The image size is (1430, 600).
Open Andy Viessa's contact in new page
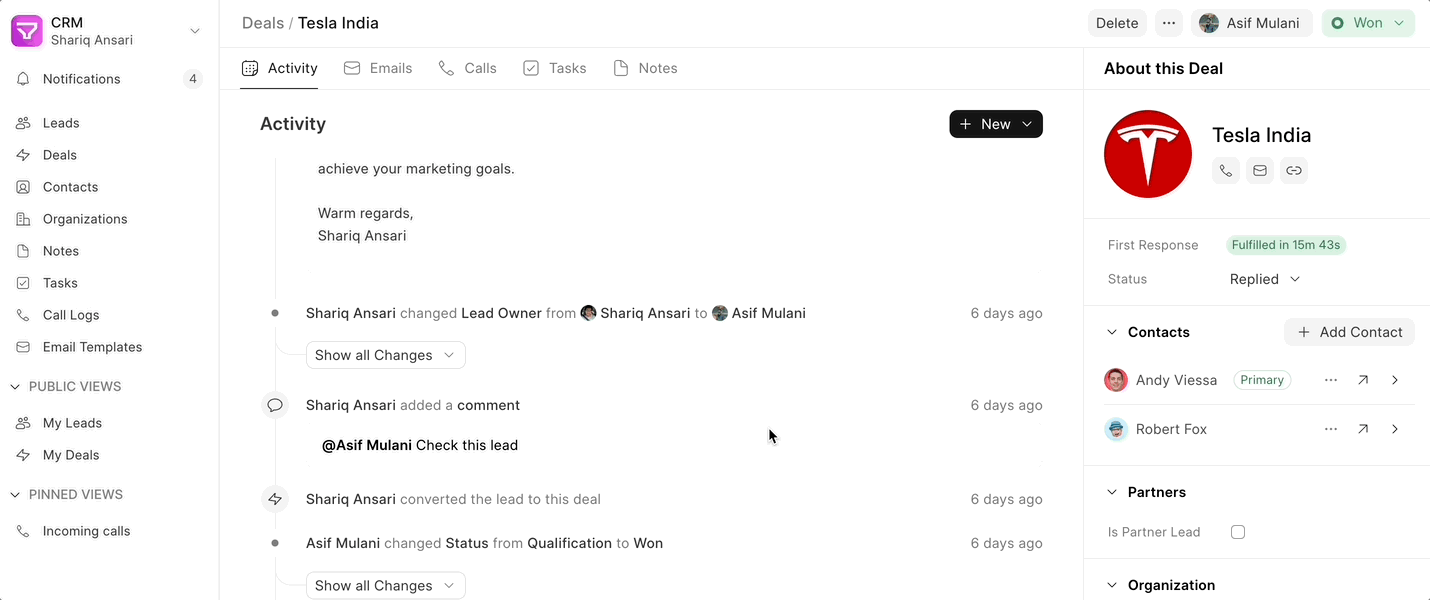[1363, 380]
